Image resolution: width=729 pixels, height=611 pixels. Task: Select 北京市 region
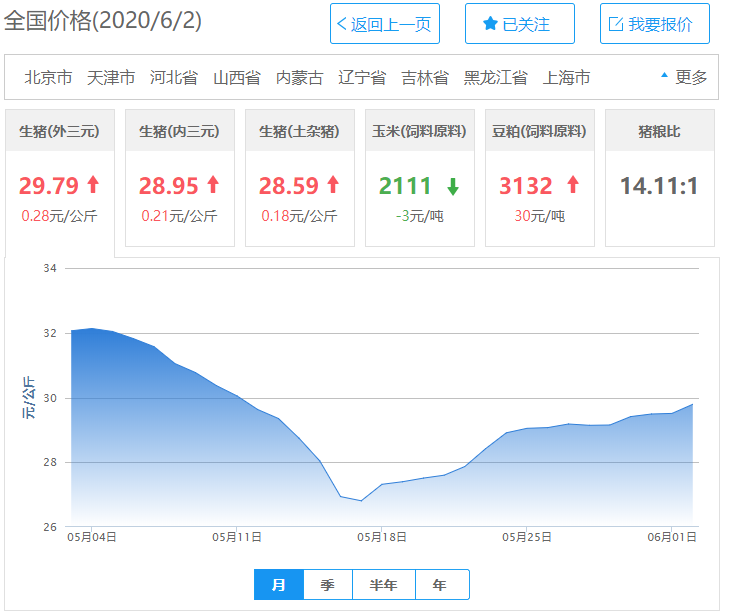point(48,77)
